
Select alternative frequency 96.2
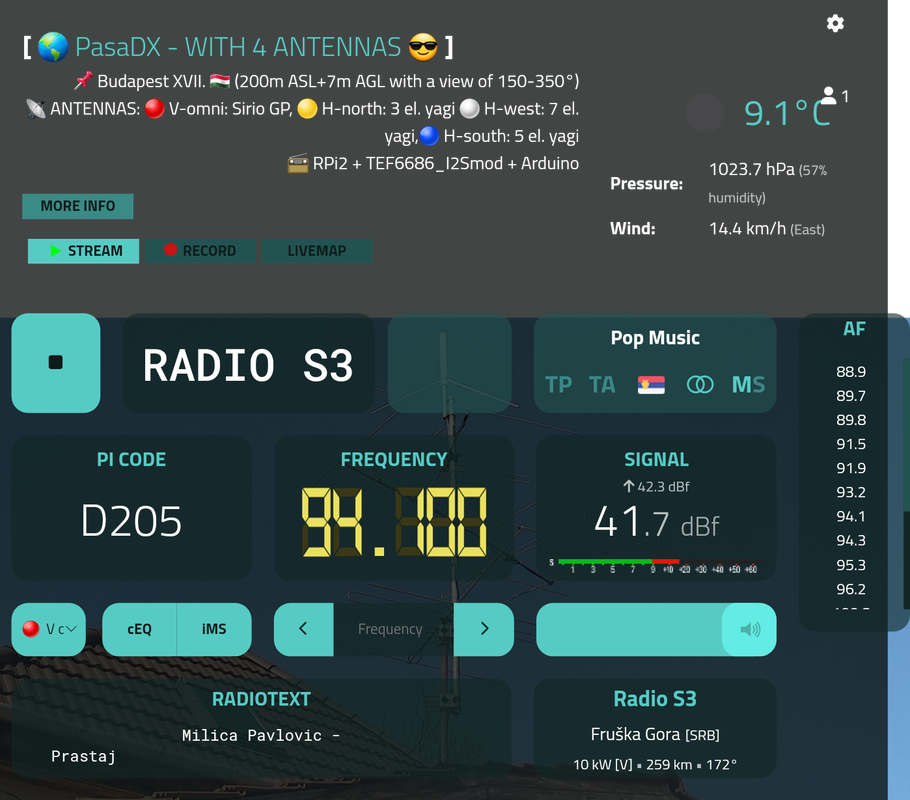click(x=851, y=589)
